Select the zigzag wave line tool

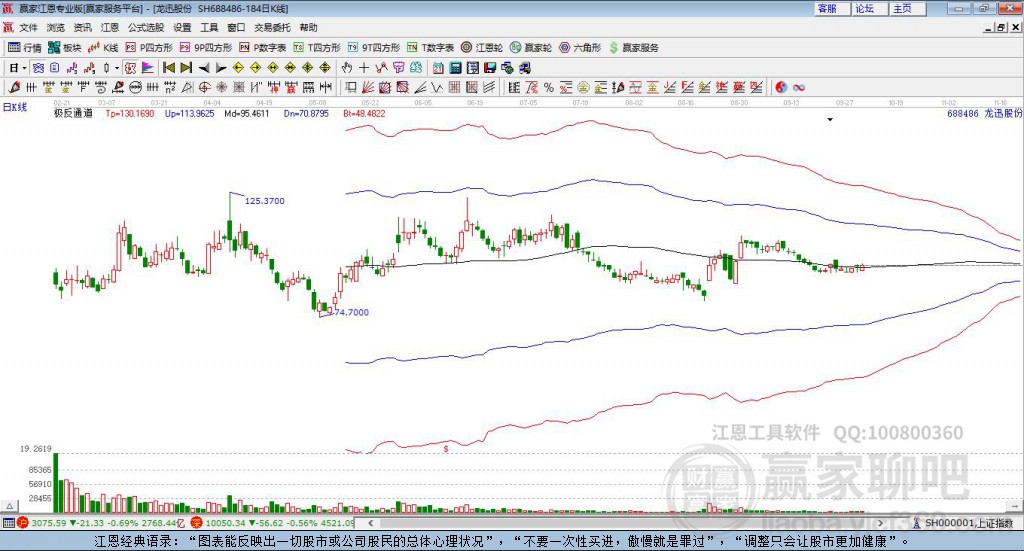[x=436, y=87]
